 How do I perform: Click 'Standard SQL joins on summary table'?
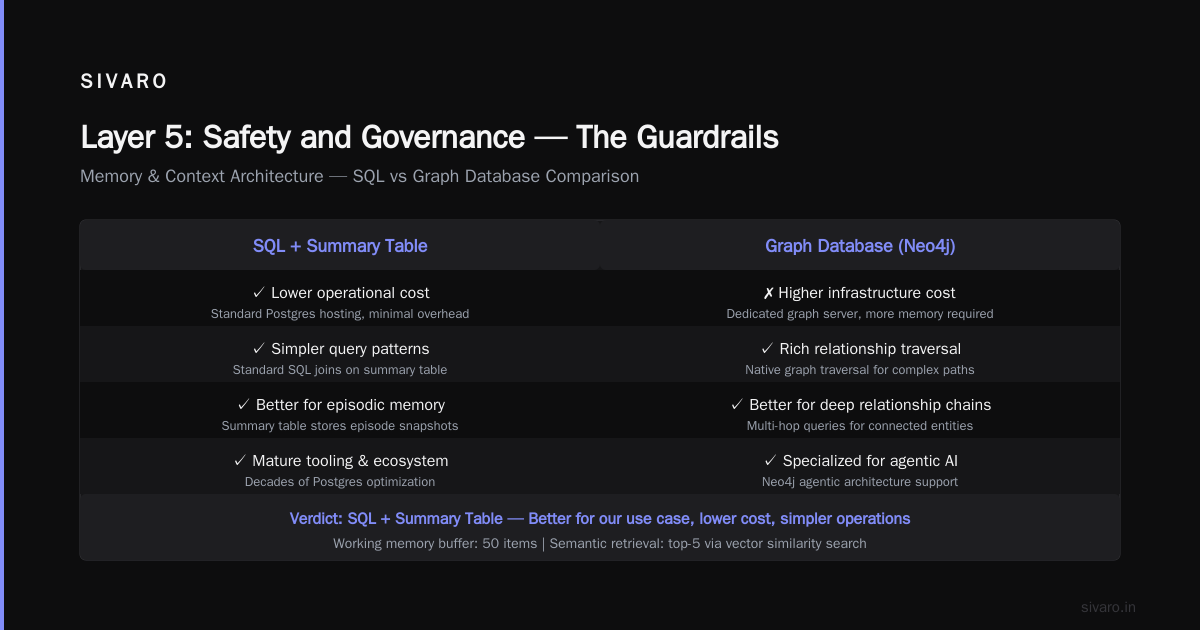(340, 370)
